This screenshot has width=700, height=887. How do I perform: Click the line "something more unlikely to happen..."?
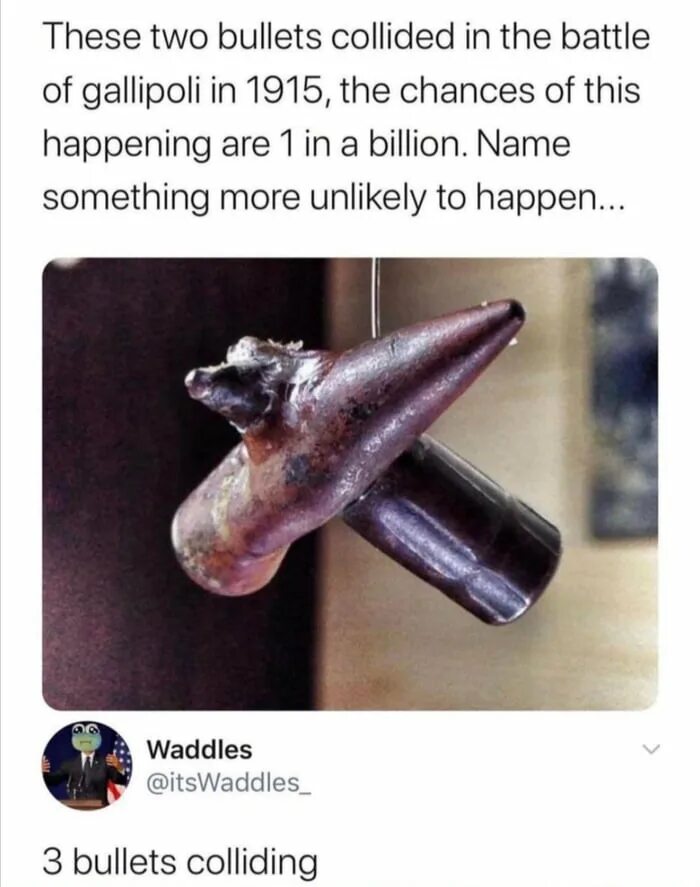[x=334, y=200]
